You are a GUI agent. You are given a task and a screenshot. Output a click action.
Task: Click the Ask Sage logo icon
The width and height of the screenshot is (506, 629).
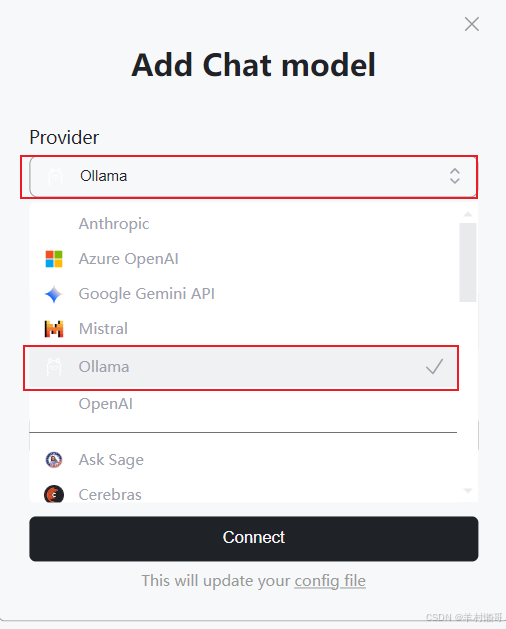(54, 460)
